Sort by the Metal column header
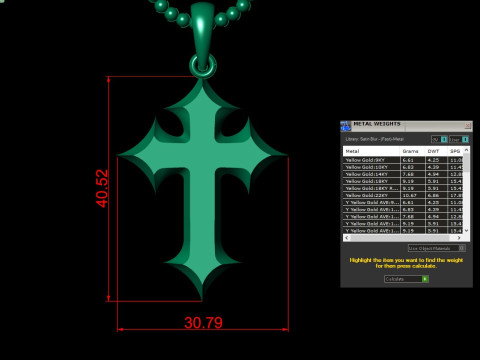The width and height of the screenshot is (480, 360). point(371,151)
